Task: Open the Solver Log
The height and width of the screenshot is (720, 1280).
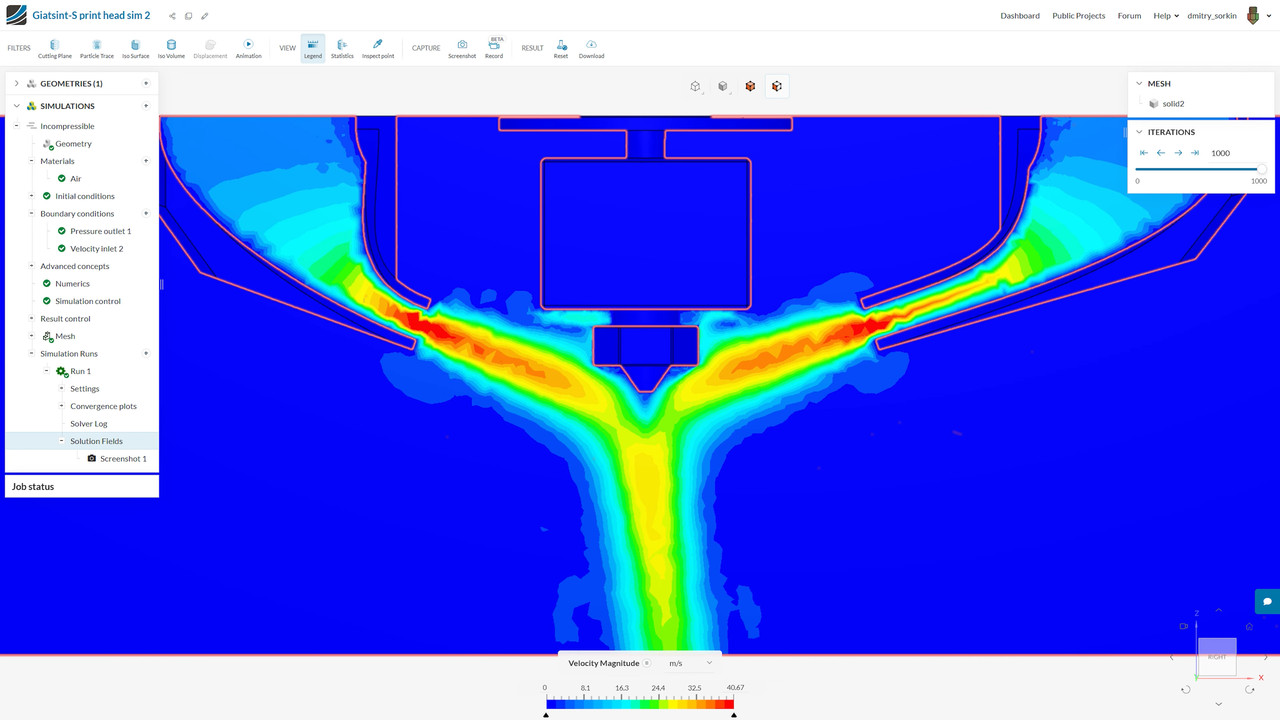Action: pos(88,424)
